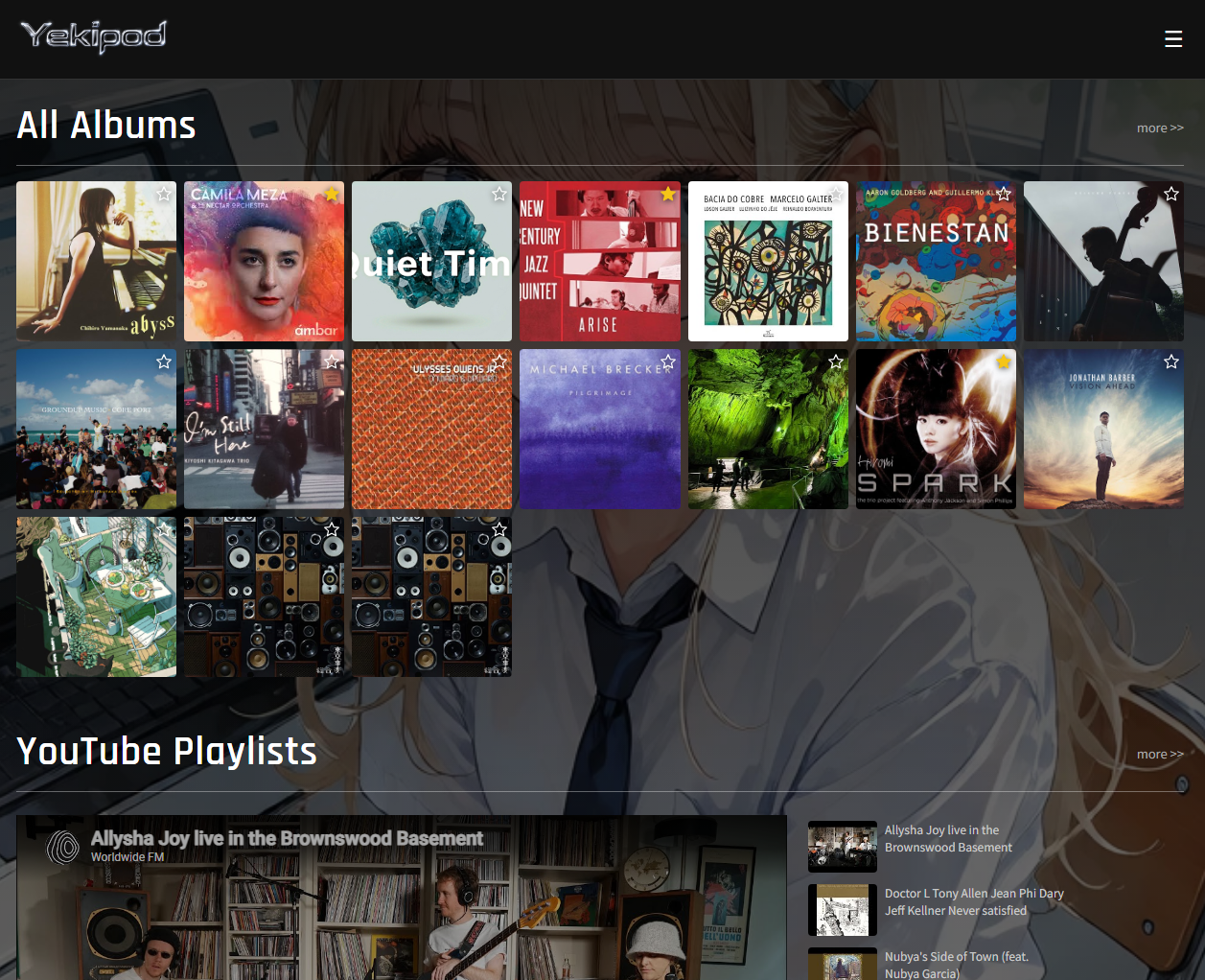The width and height of the screenshot is (1205, 980).
Task: Unstar the Hiromi Spark album
Action: 1004,362
